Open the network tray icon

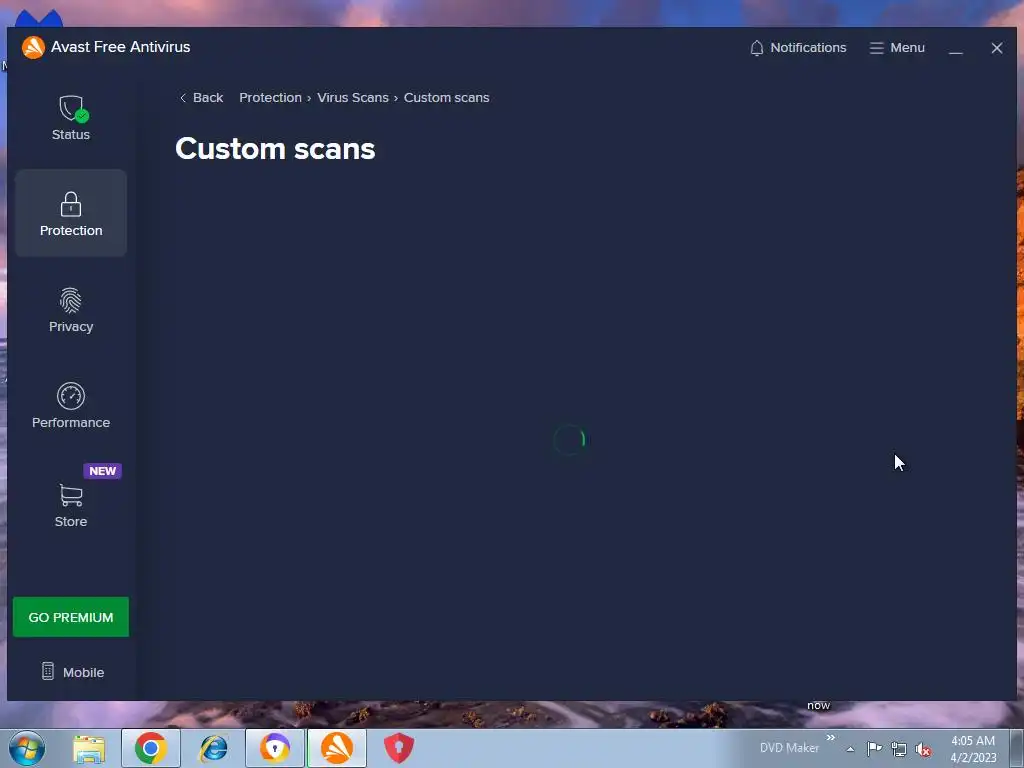pyautogui.click(x=899, y=749)
